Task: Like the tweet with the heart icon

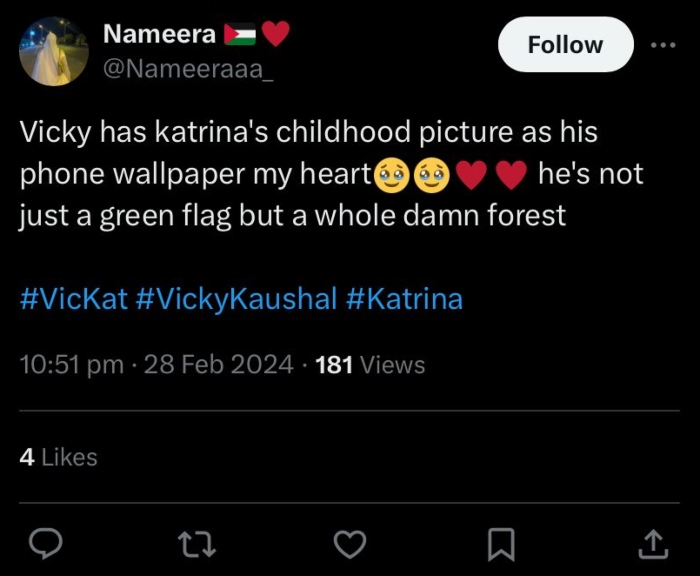Action: (x=349, y=543)
